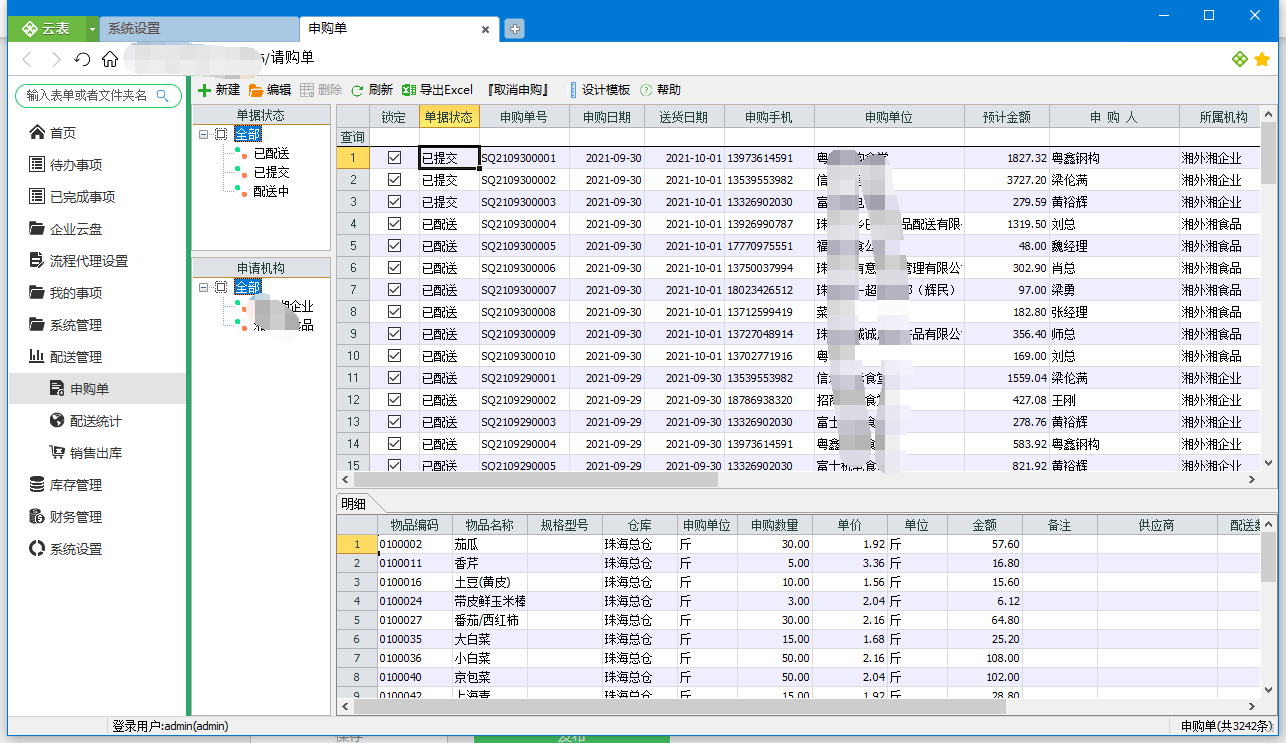
Task: Filter by 已配送 status
Action: point(271,154)
